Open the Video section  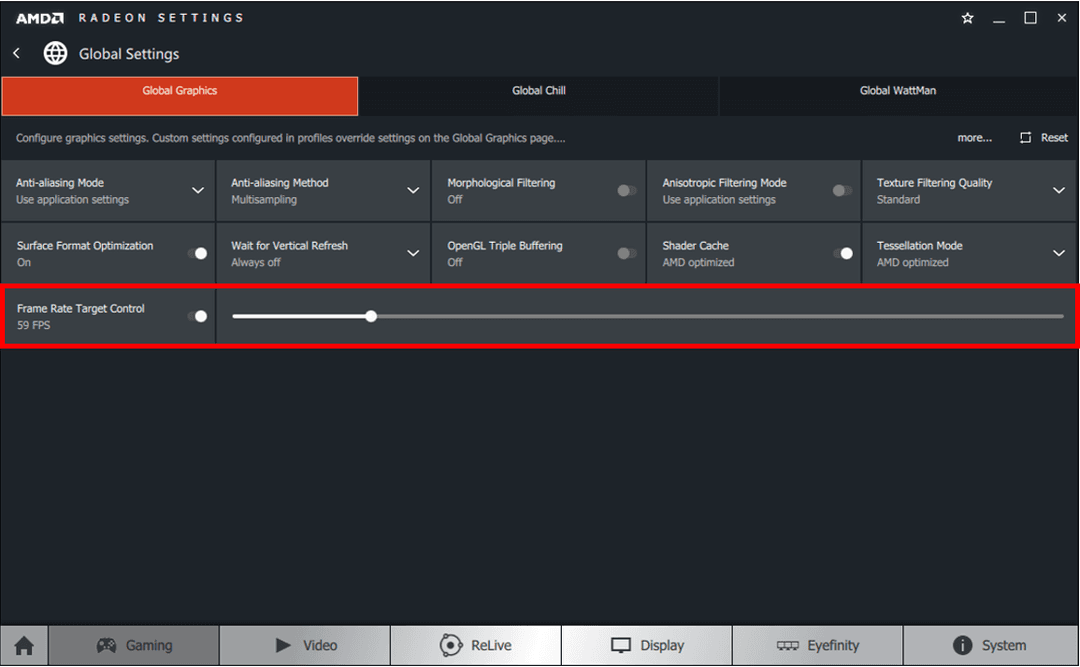[305, 646]
